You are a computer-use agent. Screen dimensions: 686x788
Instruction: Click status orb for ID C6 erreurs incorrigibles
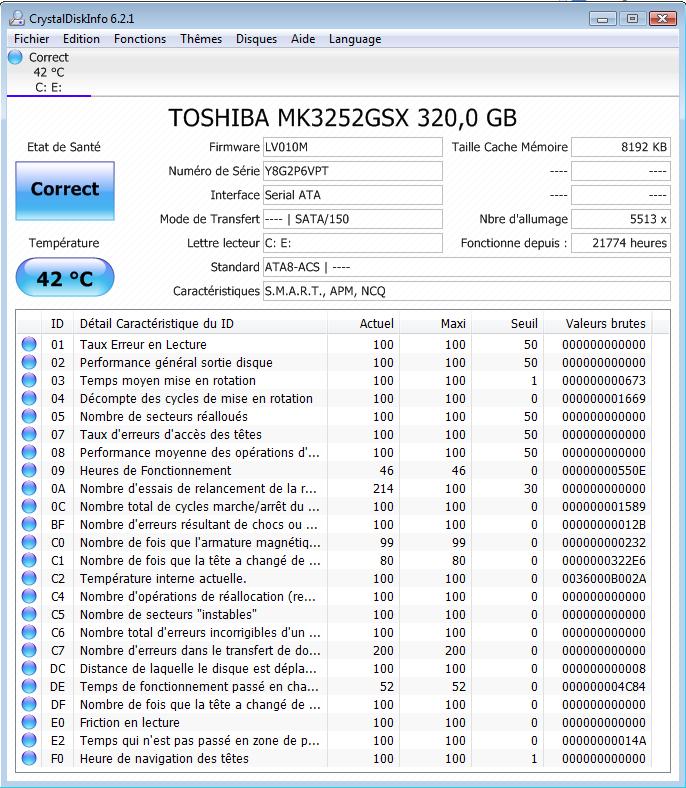[x=29, y=633]
